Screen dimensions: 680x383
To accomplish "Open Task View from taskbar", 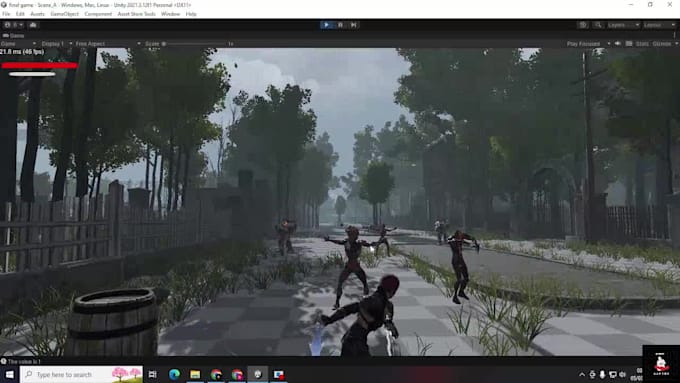I will pyautogui.click(x=153, y=374).
